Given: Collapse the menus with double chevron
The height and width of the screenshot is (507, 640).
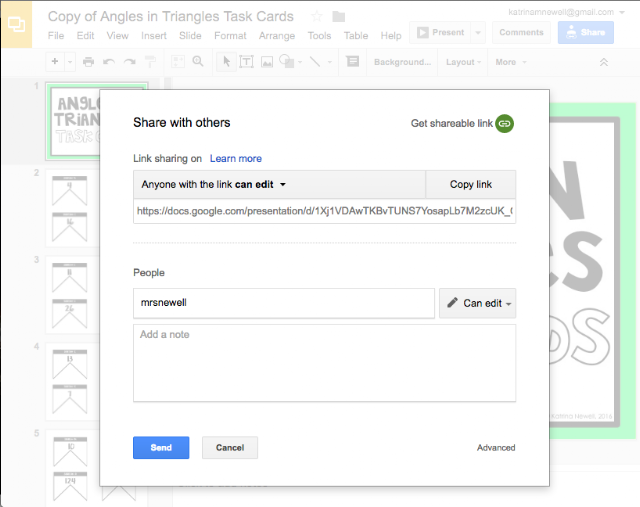Looking at the screenshot, I should click(x=604, y=62).
